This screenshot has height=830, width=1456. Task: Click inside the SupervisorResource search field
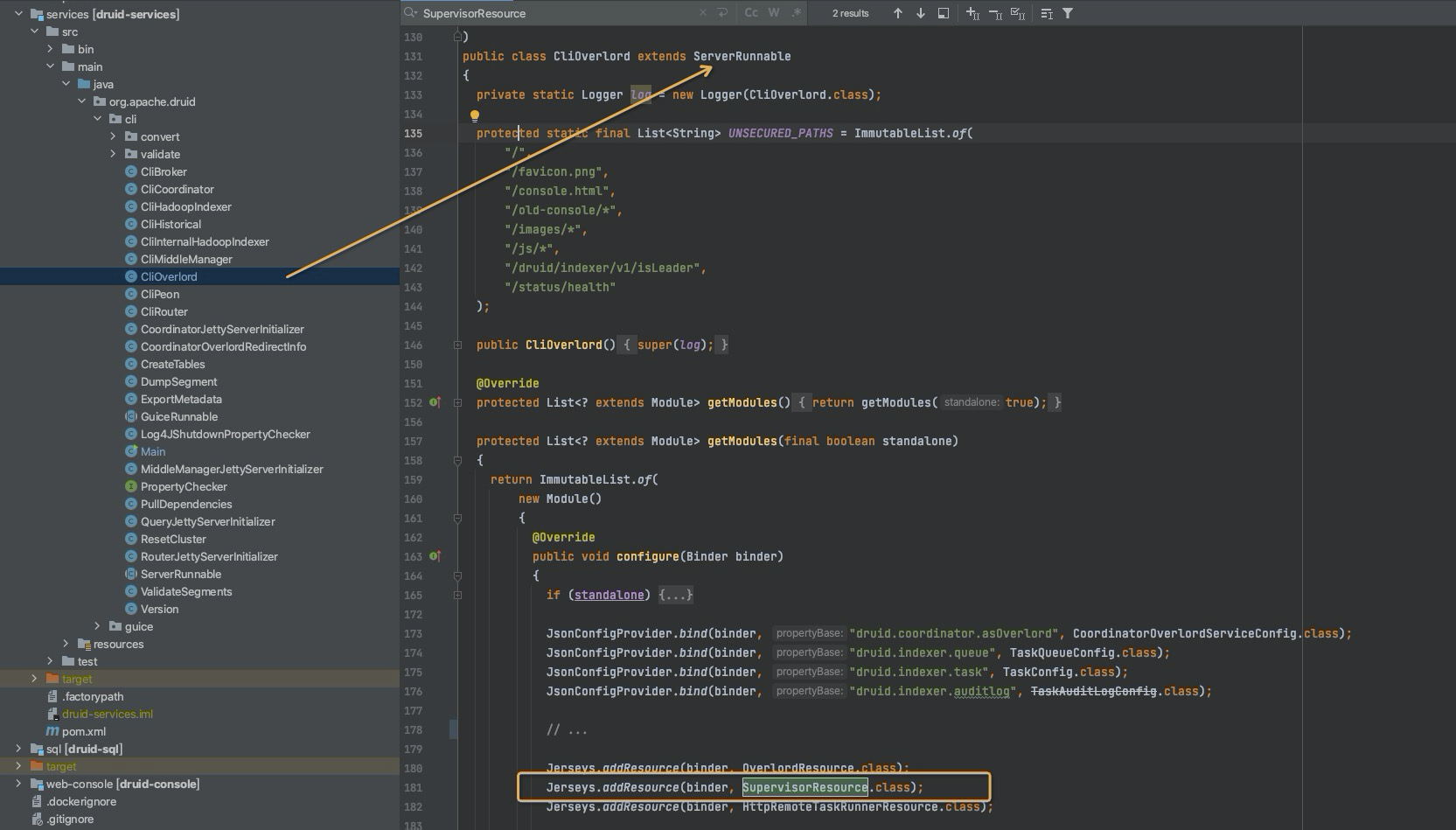557,13
